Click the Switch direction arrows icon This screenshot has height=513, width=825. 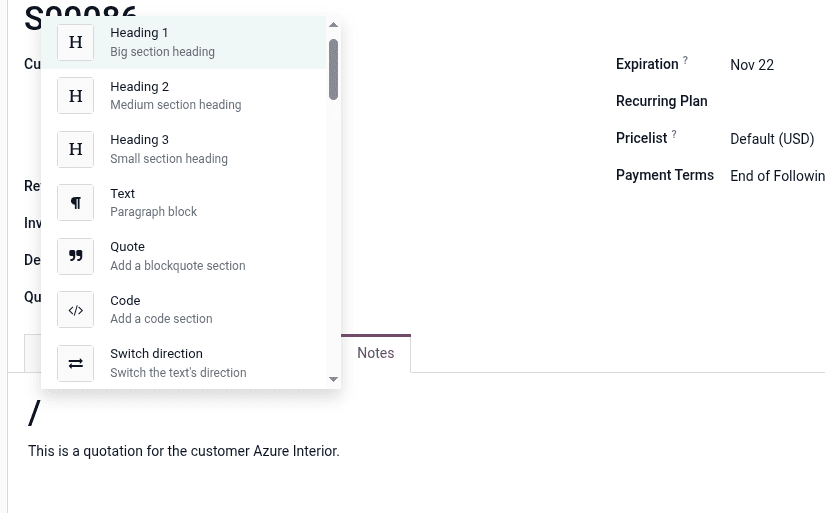point(75,364)
